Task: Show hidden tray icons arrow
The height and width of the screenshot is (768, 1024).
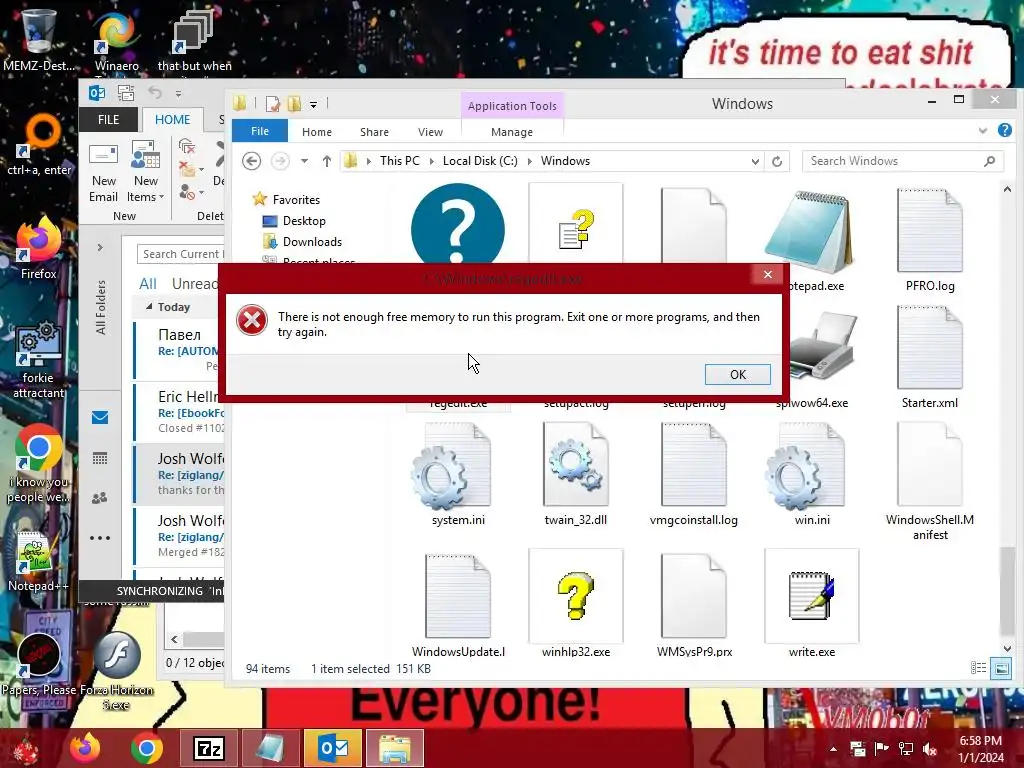Action: coord(833,749)
